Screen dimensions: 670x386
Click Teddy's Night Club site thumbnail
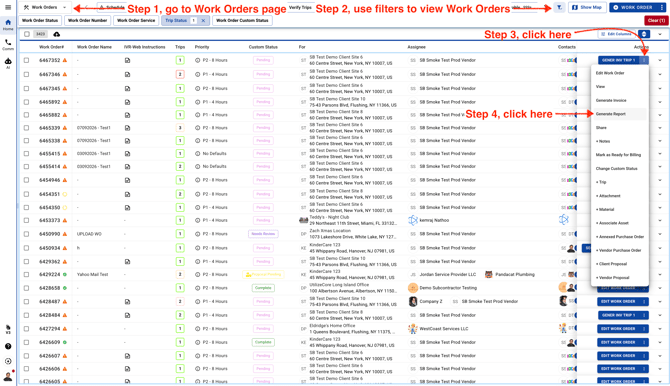click(303, 220)
